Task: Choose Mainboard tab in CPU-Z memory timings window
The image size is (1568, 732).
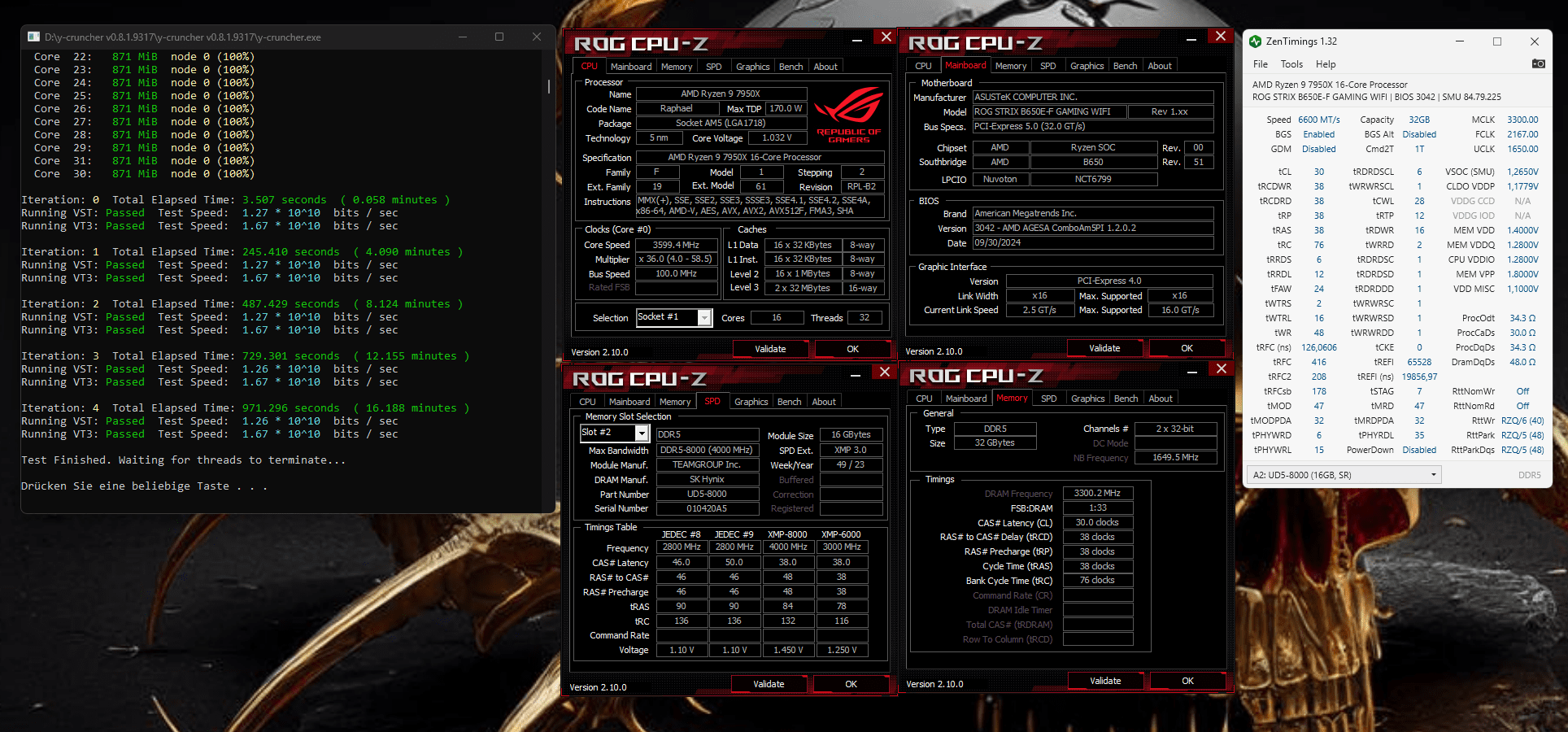Action: 966,399
